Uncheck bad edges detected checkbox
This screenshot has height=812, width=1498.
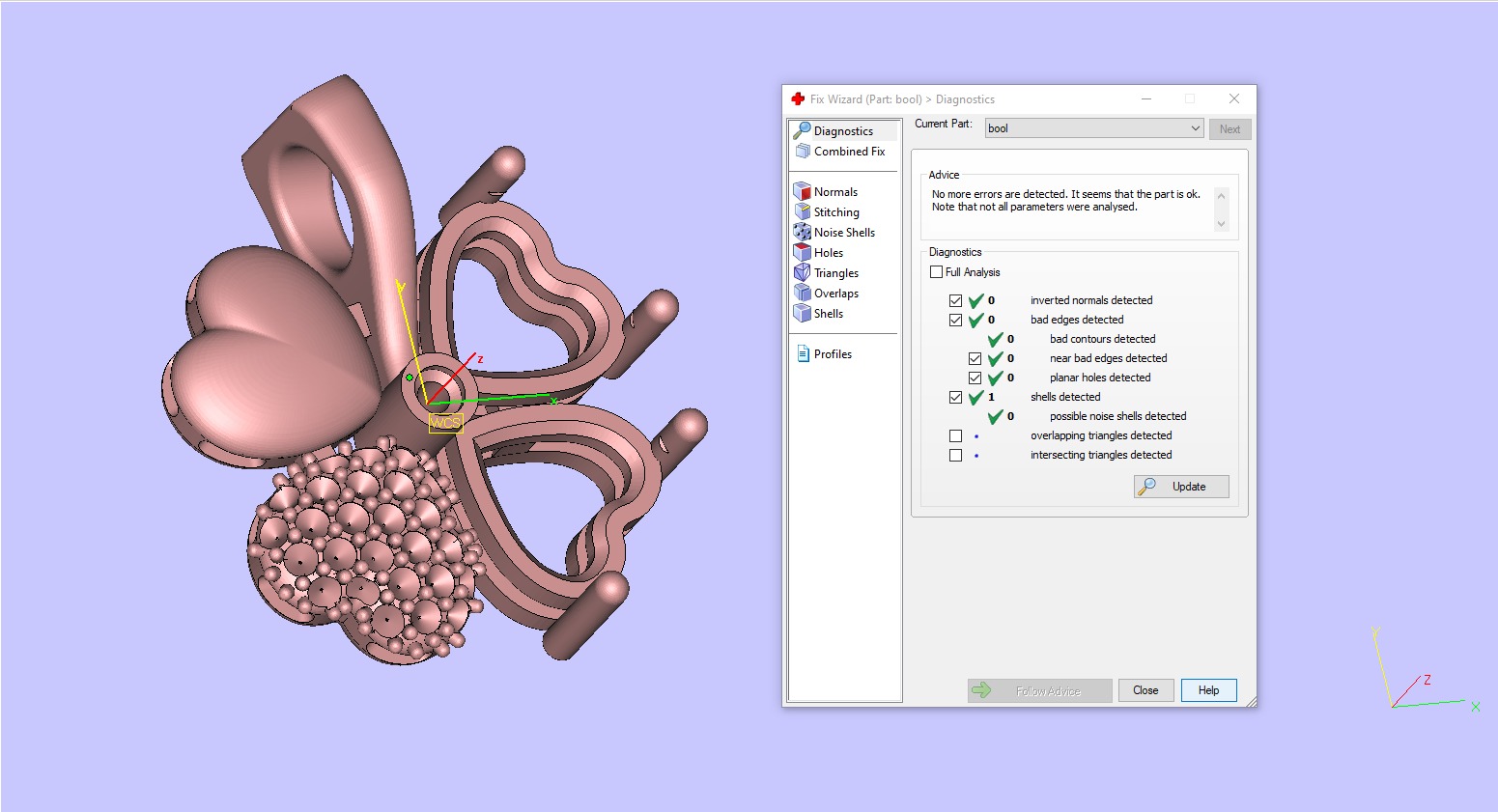[x=955, y=320]
